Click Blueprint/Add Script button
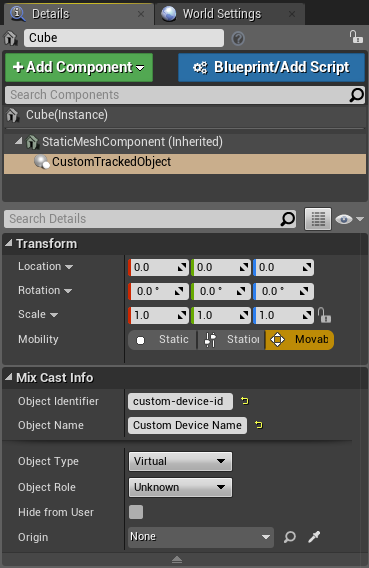 pos(271,67)
